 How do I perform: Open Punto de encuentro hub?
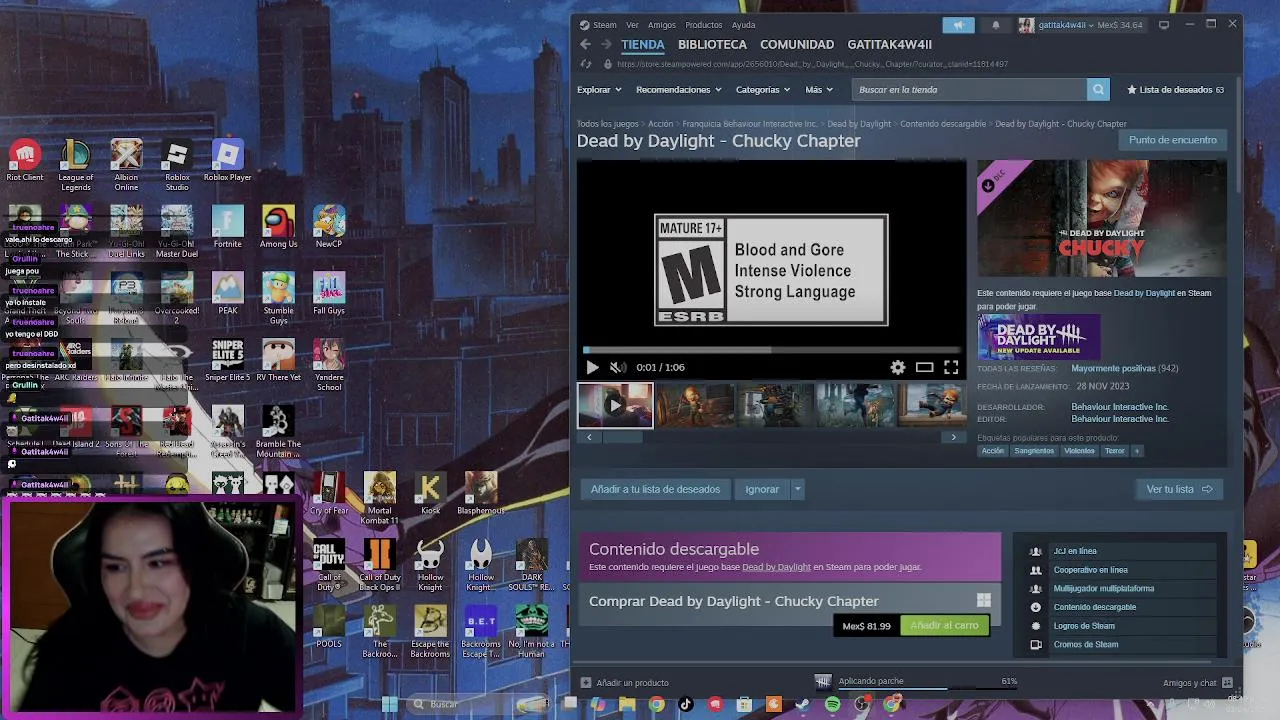(x=1172, y=140)
